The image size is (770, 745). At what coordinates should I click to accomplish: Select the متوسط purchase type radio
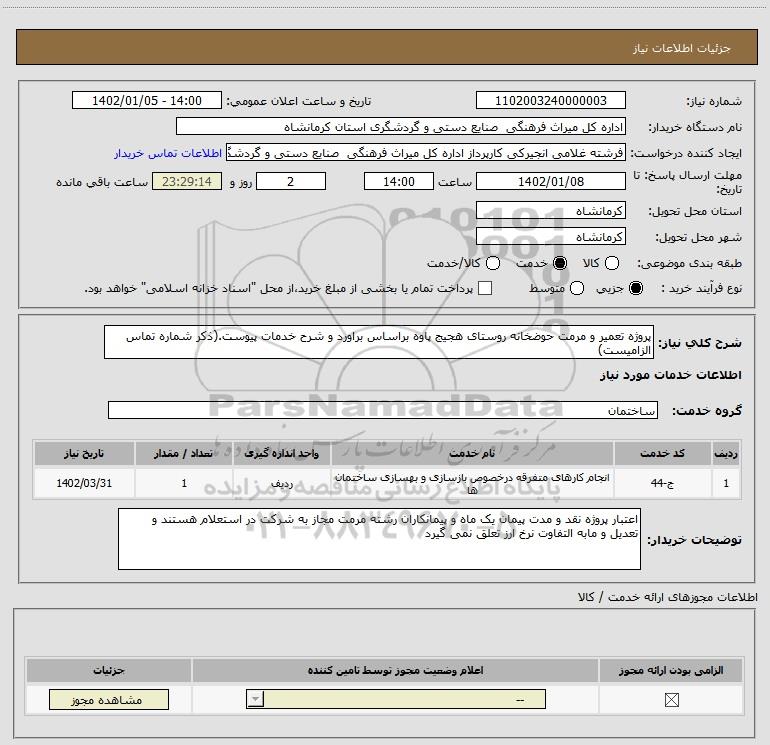[x=577, y=288]
